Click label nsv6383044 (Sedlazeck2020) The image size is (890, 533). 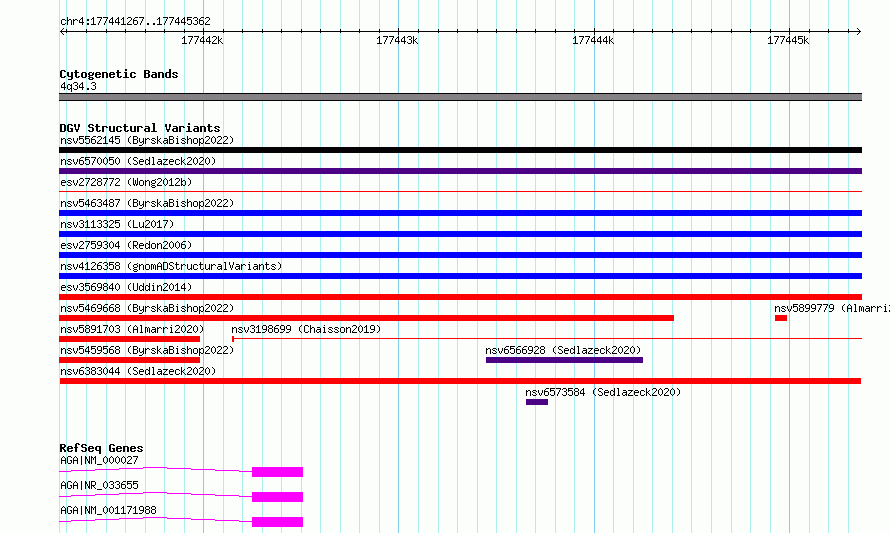pos(138,371)
